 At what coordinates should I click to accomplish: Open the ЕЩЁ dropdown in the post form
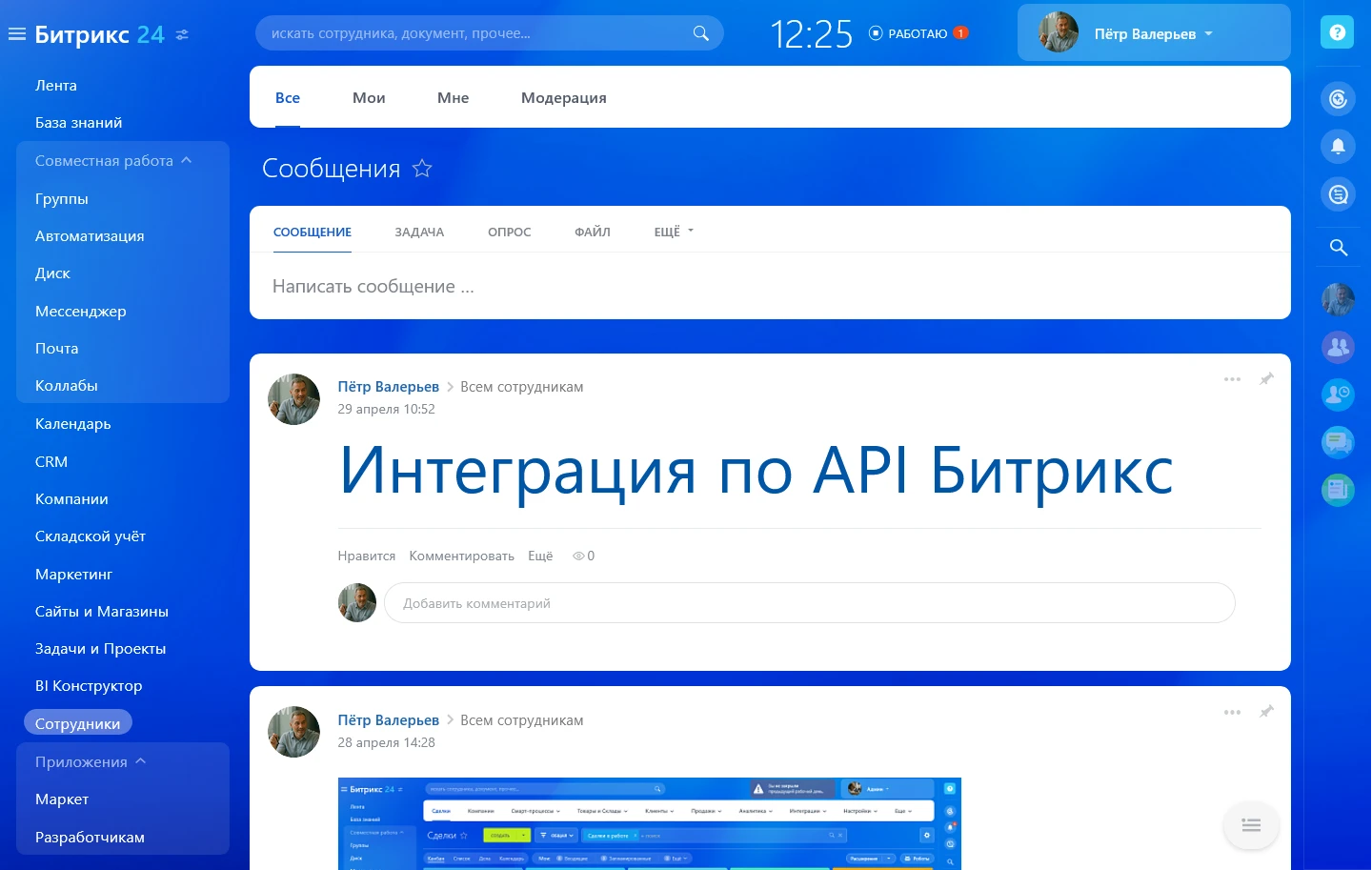tap(673, 231)
